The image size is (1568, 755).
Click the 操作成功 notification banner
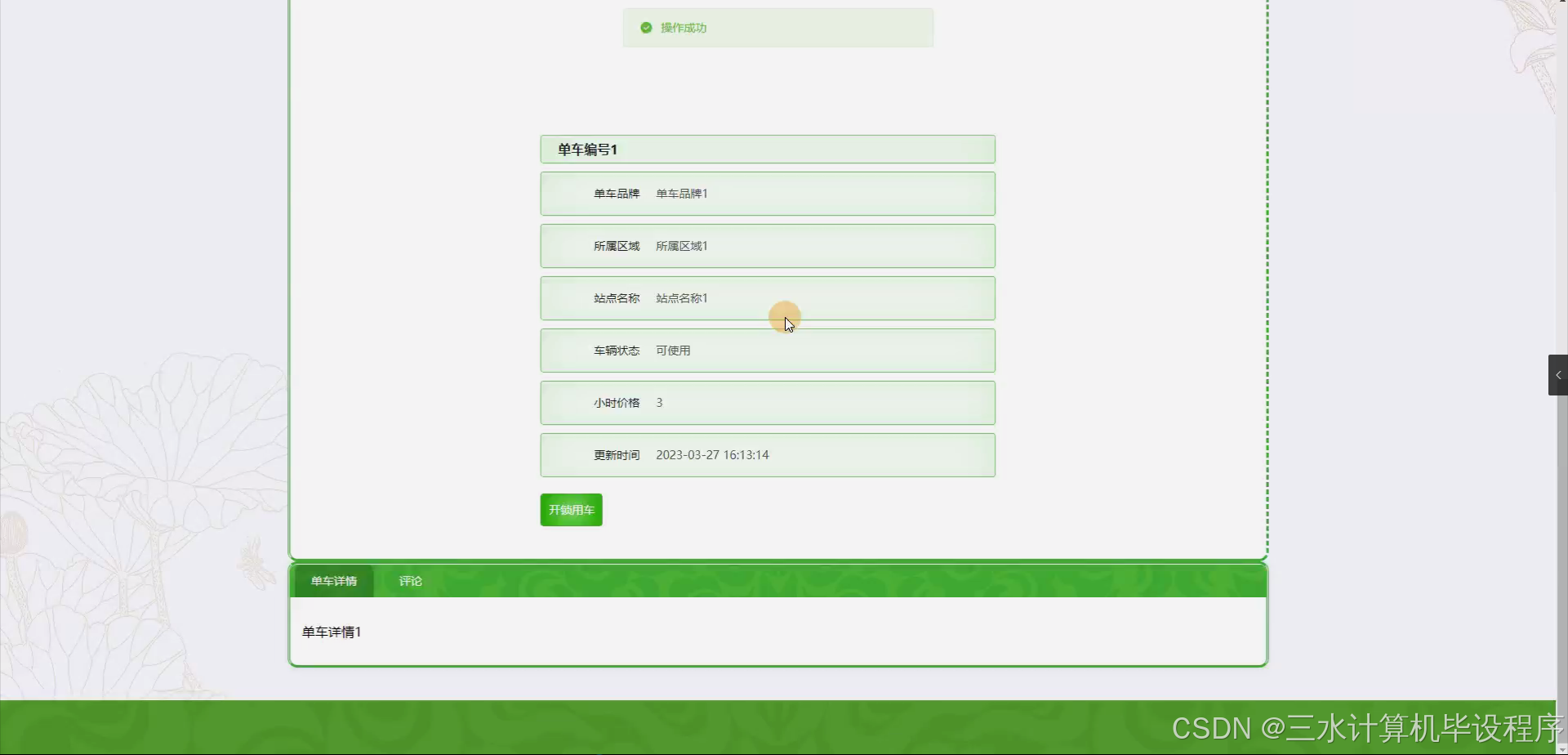[777, 27]
